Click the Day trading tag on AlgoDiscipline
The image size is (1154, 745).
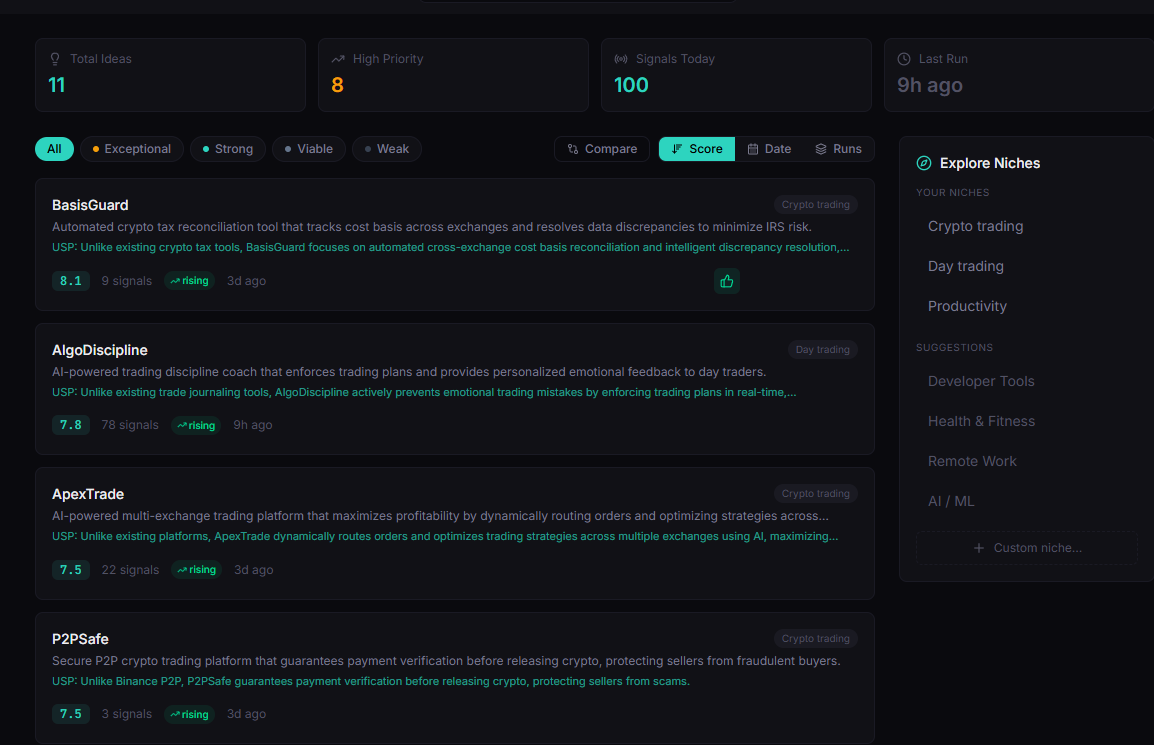pyautogui.click(x=822, y=350)
